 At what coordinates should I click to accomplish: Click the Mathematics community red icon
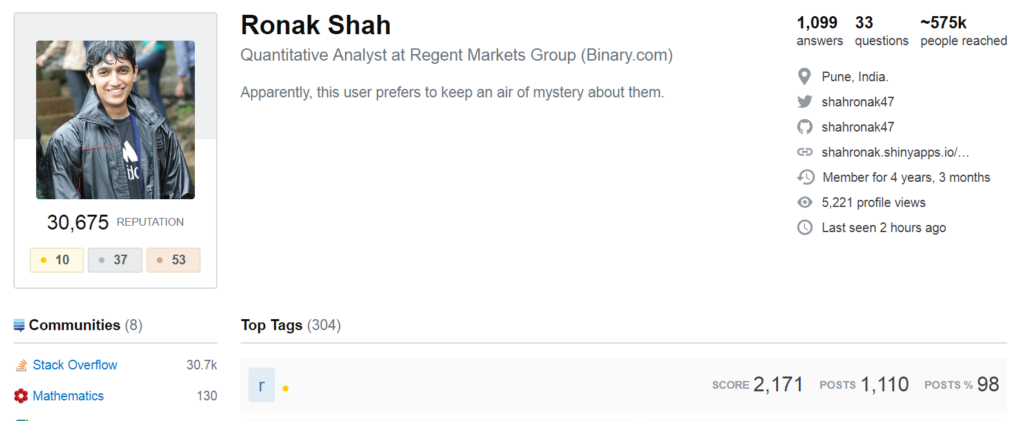pos(22,396)
